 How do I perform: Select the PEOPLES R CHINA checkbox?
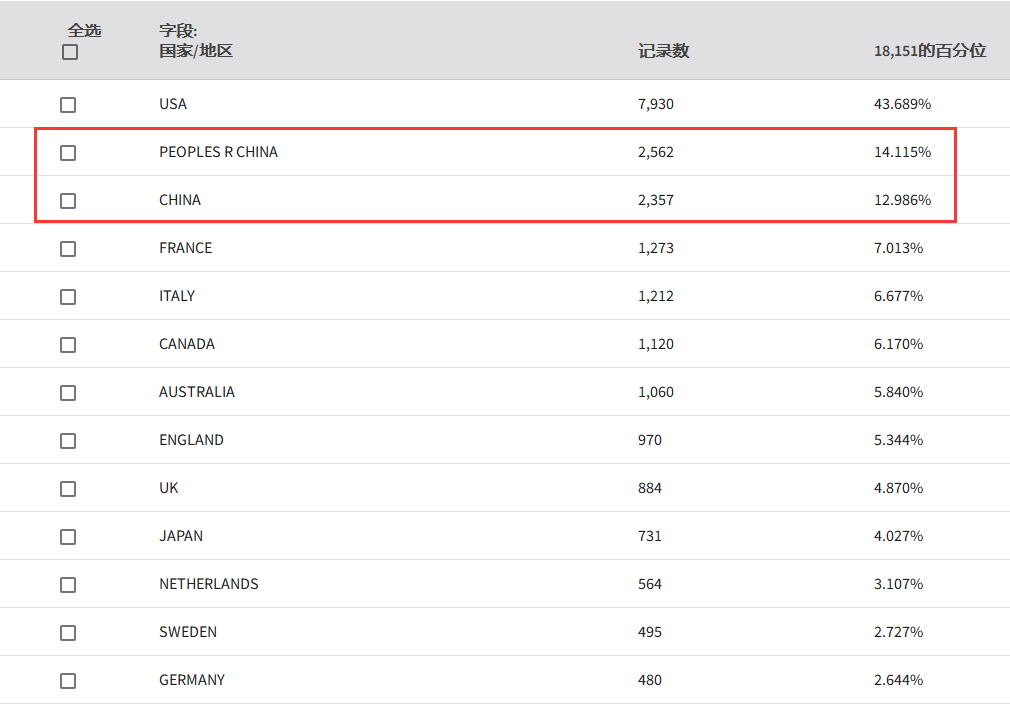68,153
